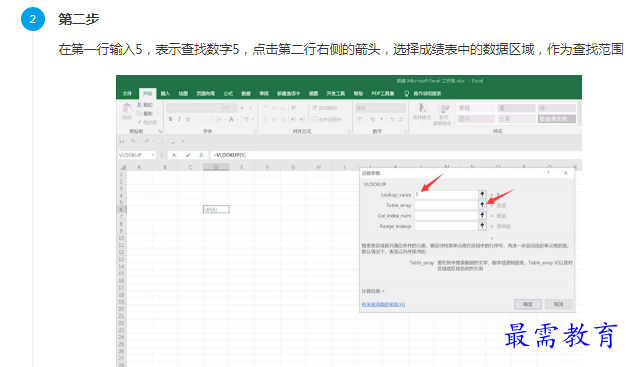The image size is (626, 367).
Task: Toggle Bold formatting button B
Action: tap(170, 119)
